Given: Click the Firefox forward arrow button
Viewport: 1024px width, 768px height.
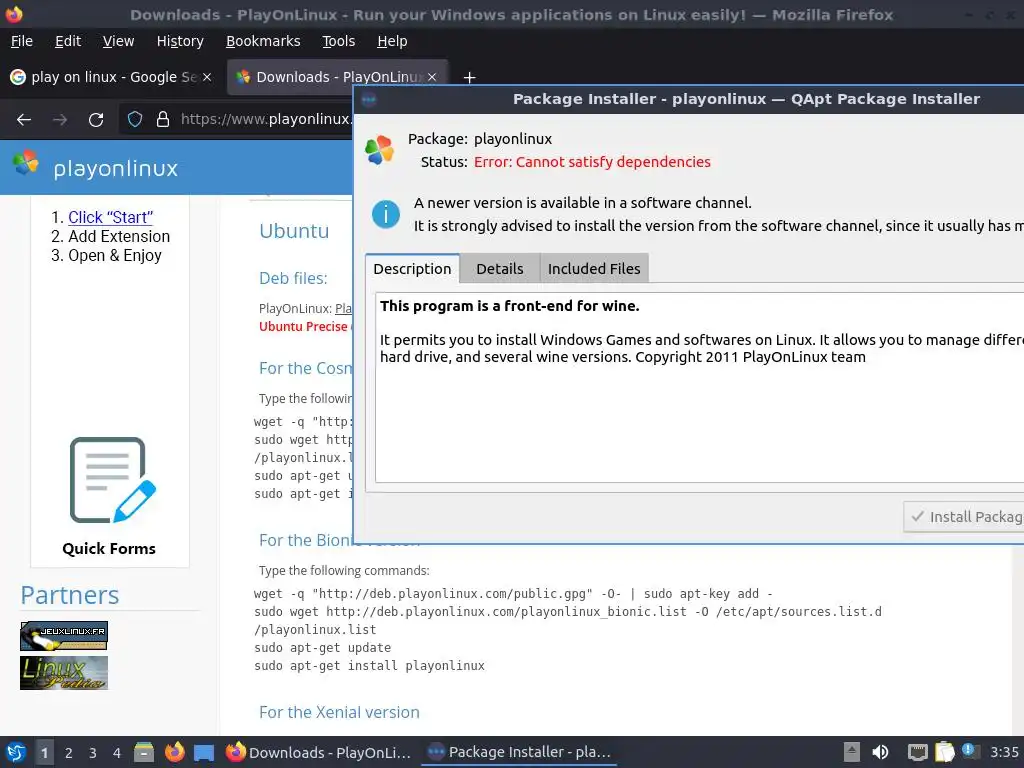Looking at the screenshot, I should [x=60, y=120].
